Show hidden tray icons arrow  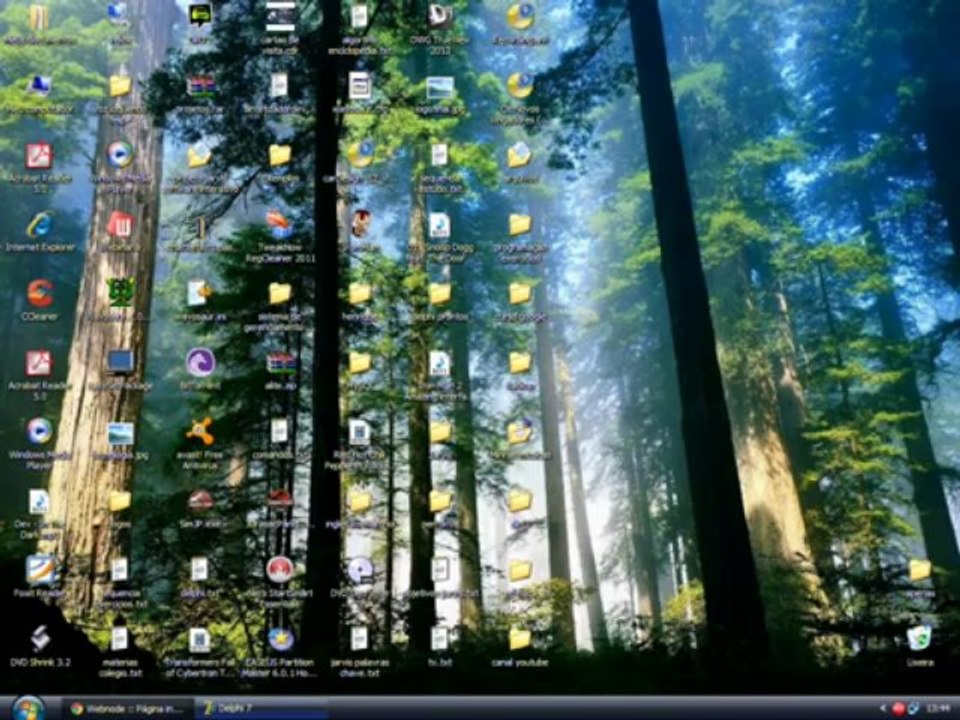(883, 708)
